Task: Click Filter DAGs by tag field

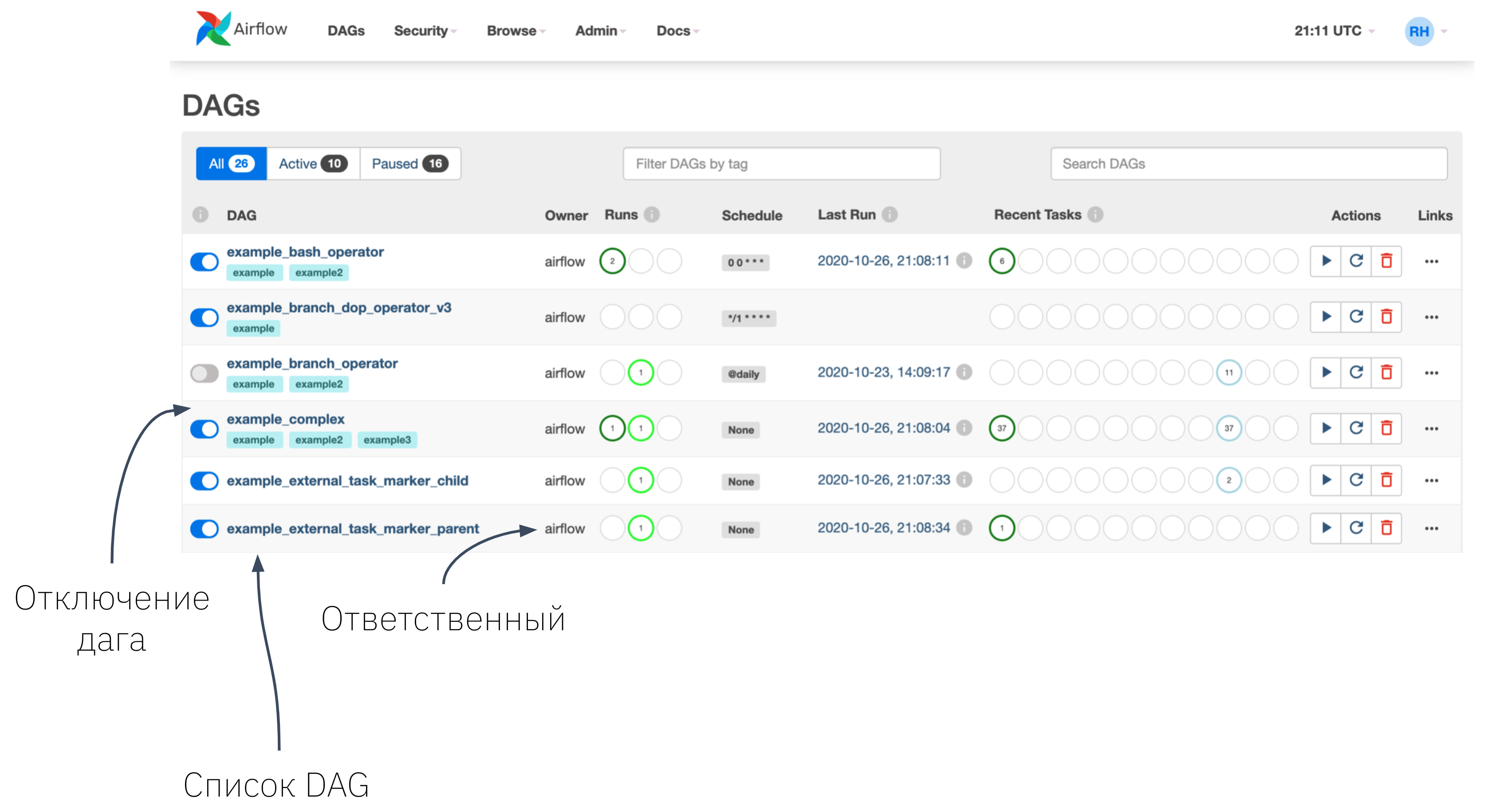Action: [781, 164]
